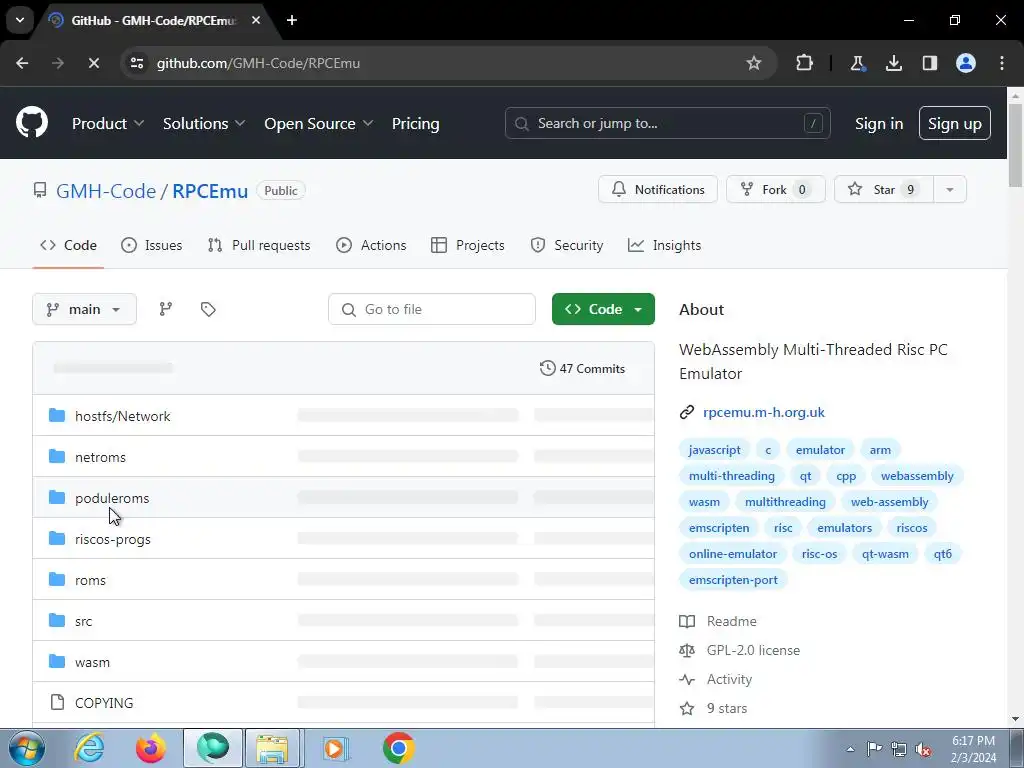Open Chrome Labs flask icon
The height and width of the screenshot is (768, 1024).
(857, 63)
